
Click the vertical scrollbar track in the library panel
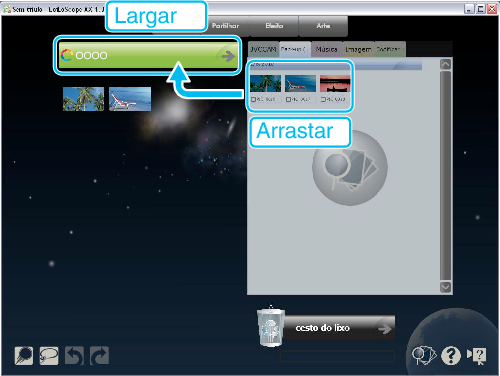tap(446, 176)
